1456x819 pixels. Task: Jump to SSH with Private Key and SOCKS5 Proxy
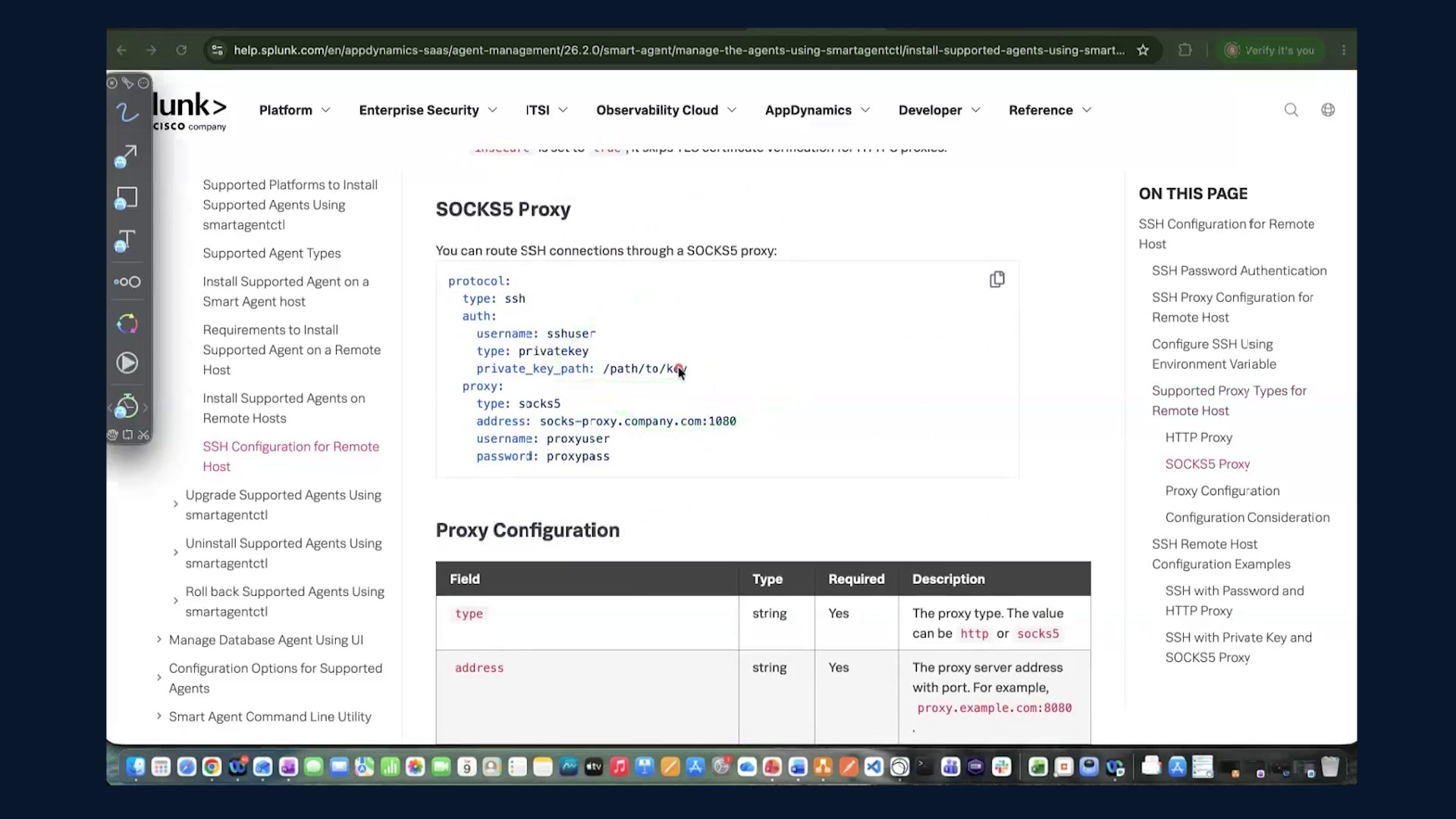(1238, 648)
